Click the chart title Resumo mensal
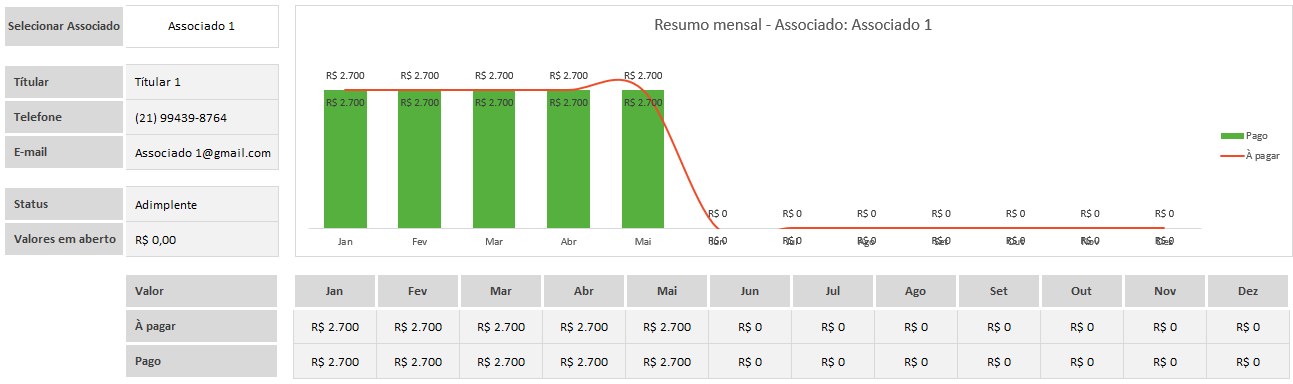Screen dimensions: 1293x384 coord(792,25)
